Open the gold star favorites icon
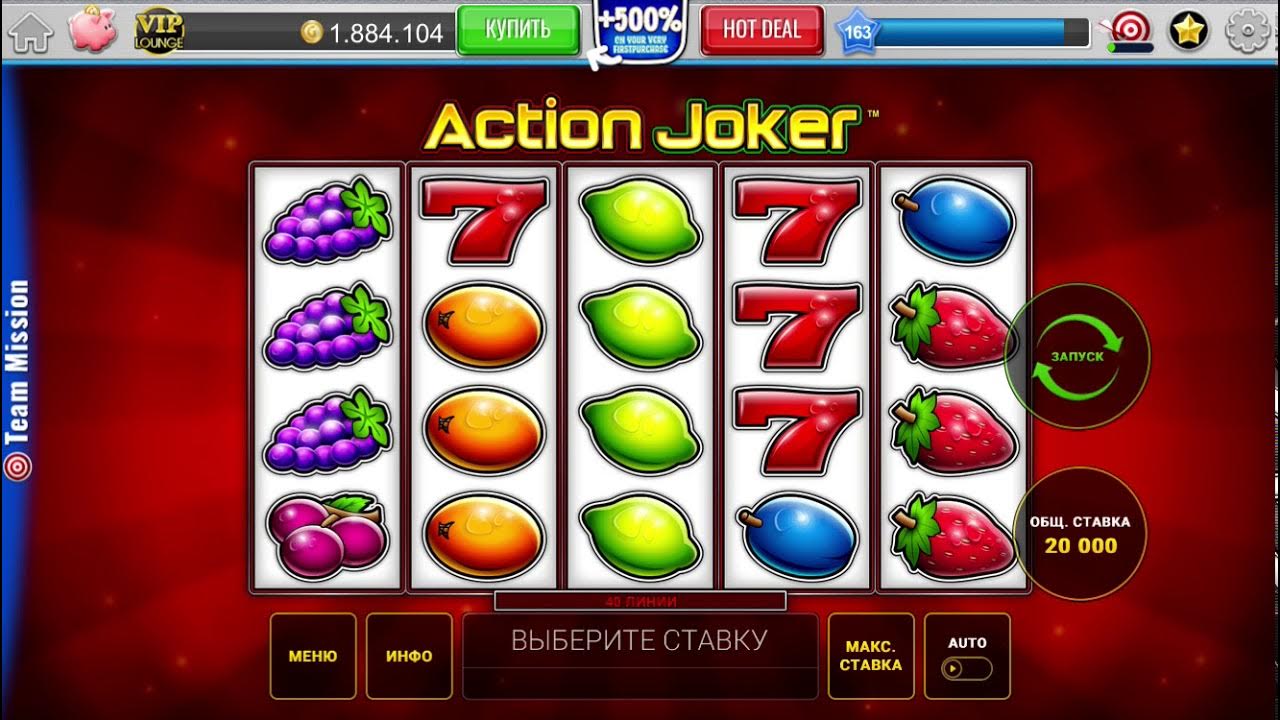Viewport: 1280px width, 720px height. tap(1188, 32)
